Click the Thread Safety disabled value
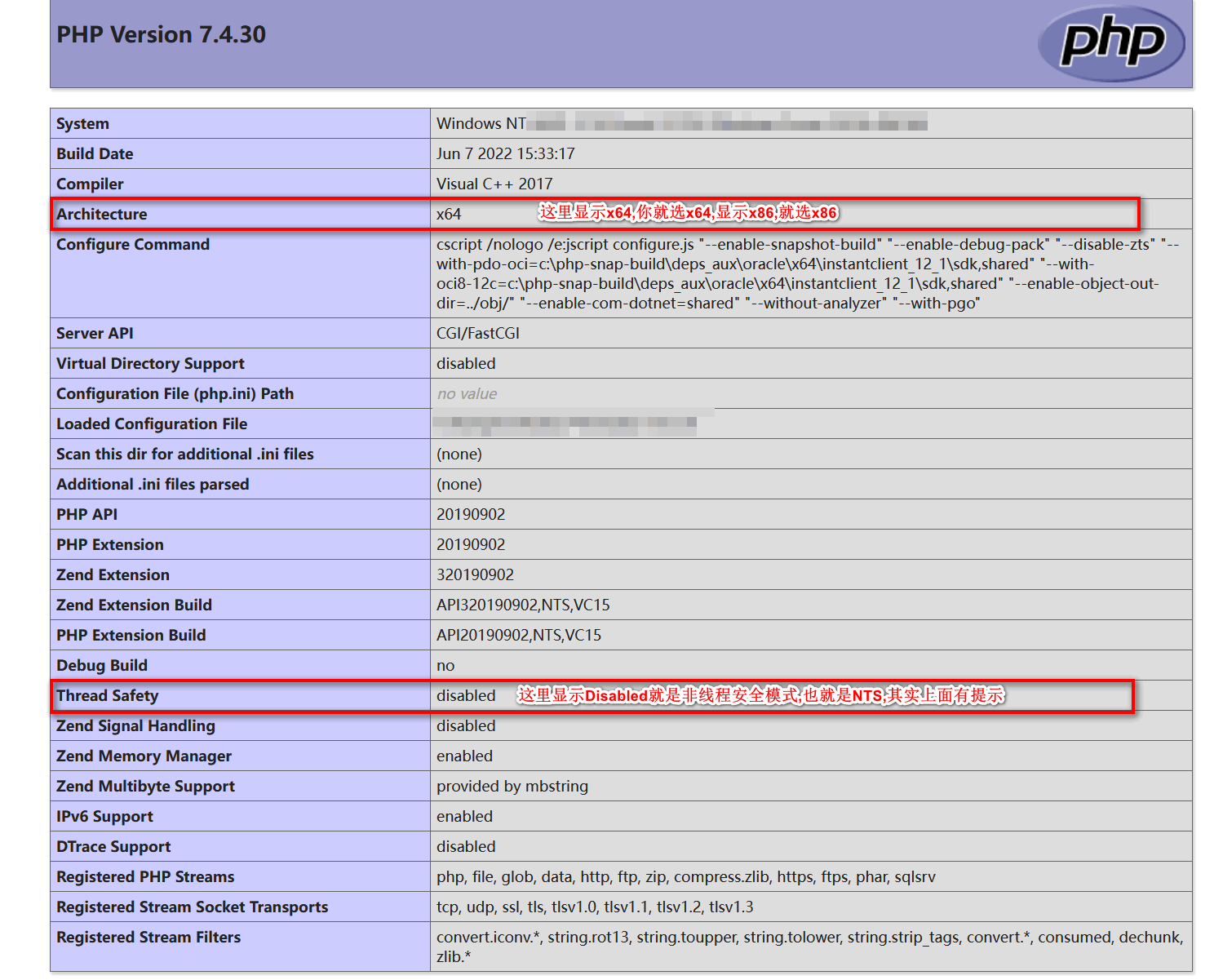This screenshot has width=1223, height=980. (466, 695)
